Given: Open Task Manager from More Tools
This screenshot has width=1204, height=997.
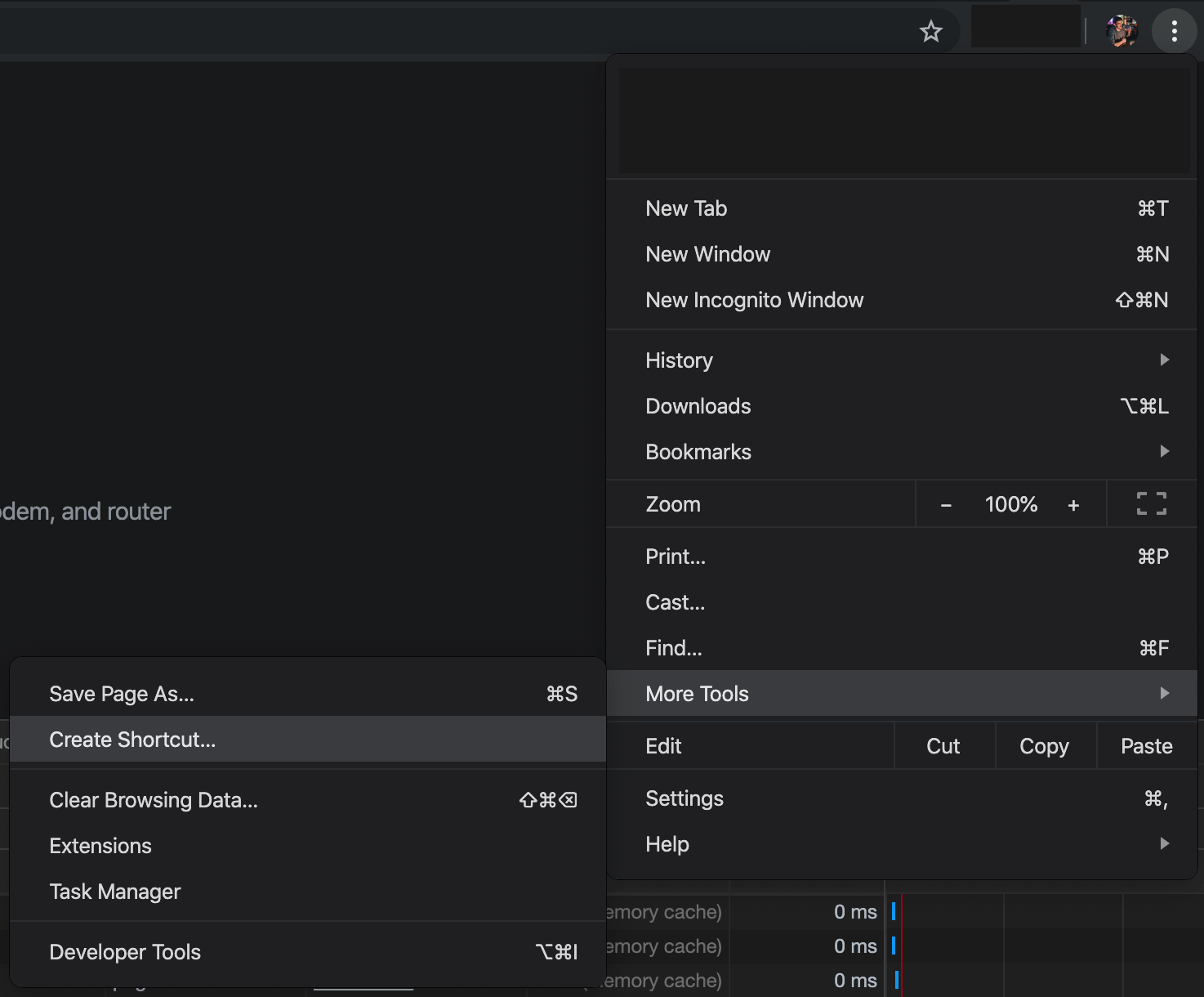Looking at the screenshot, I should (x=308, y=892).
